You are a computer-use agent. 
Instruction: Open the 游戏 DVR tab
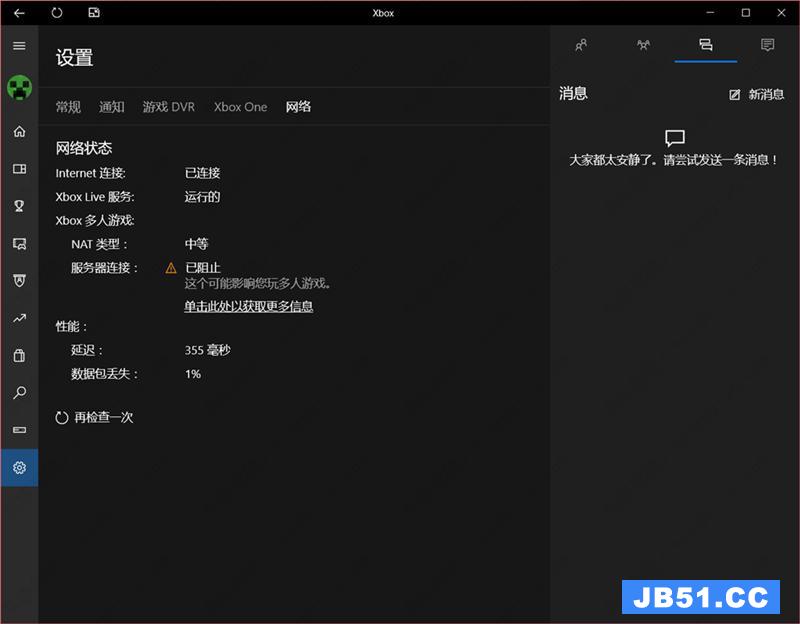168,107
